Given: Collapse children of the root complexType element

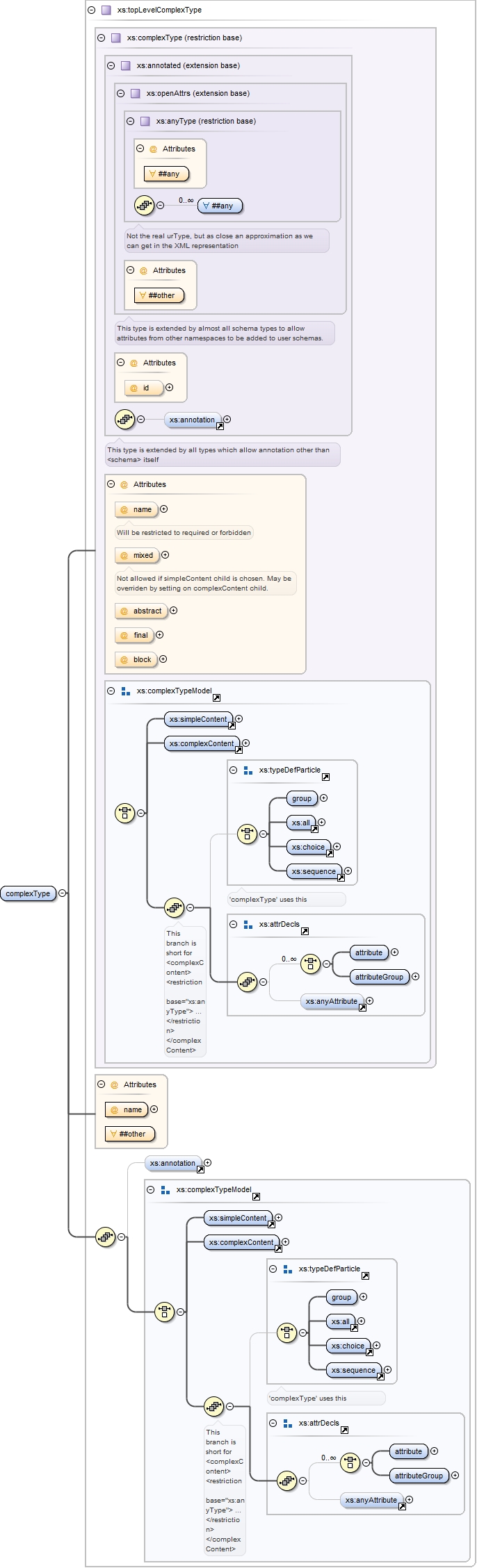Looking at the screenshot, I should point(63,893).
